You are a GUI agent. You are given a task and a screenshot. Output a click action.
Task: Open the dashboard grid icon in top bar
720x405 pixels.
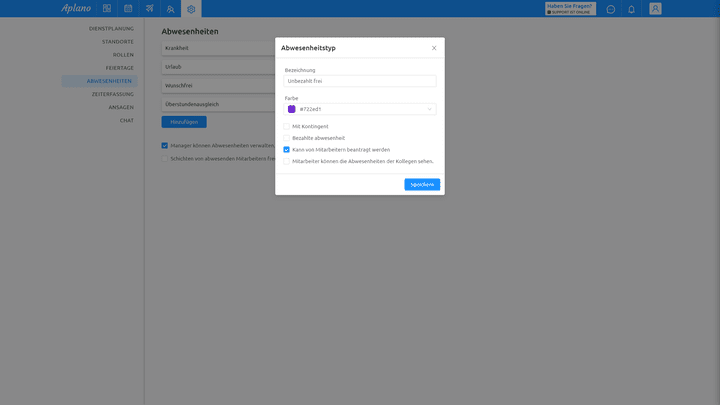[107, 9]
